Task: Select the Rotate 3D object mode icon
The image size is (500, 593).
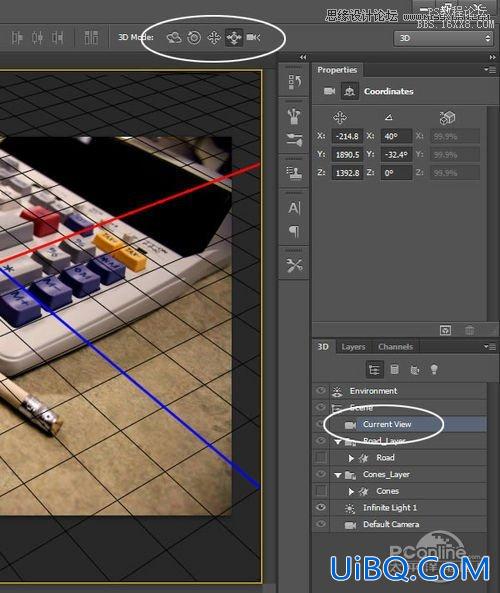Action: tap(174, 37)
